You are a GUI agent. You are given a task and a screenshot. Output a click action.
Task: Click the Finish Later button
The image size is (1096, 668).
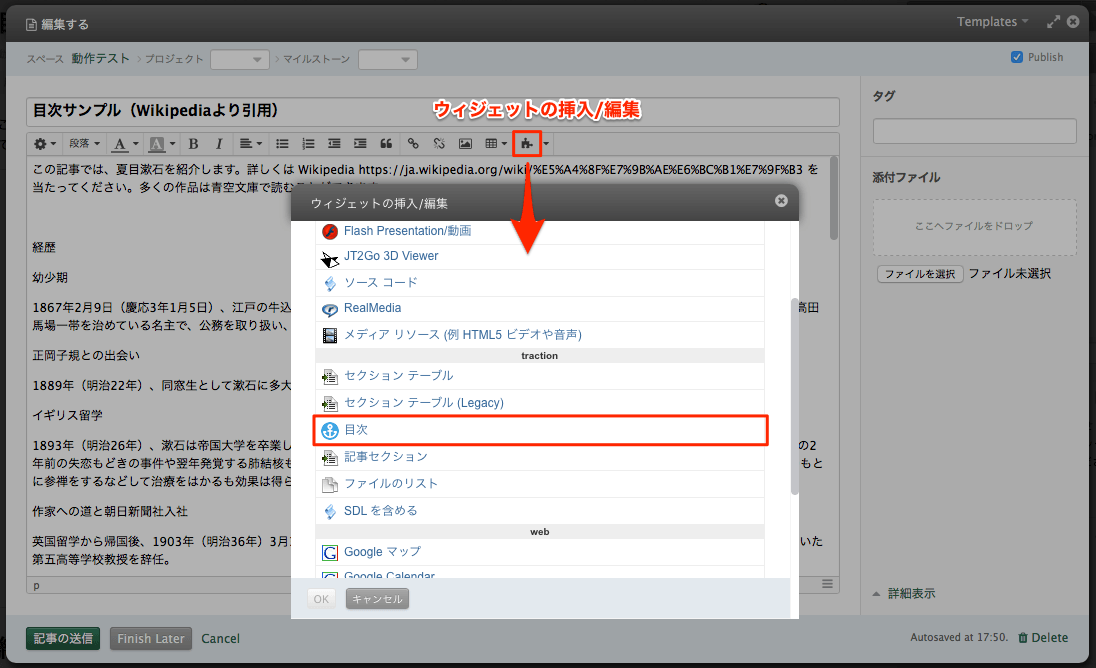click(151, 638)
